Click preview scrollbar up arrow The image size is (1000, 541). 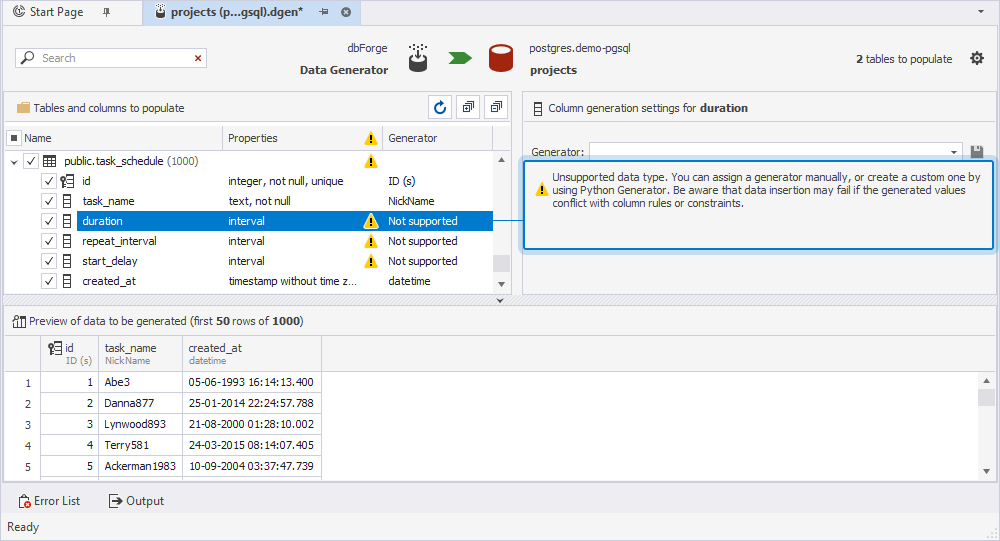[986, 381]
